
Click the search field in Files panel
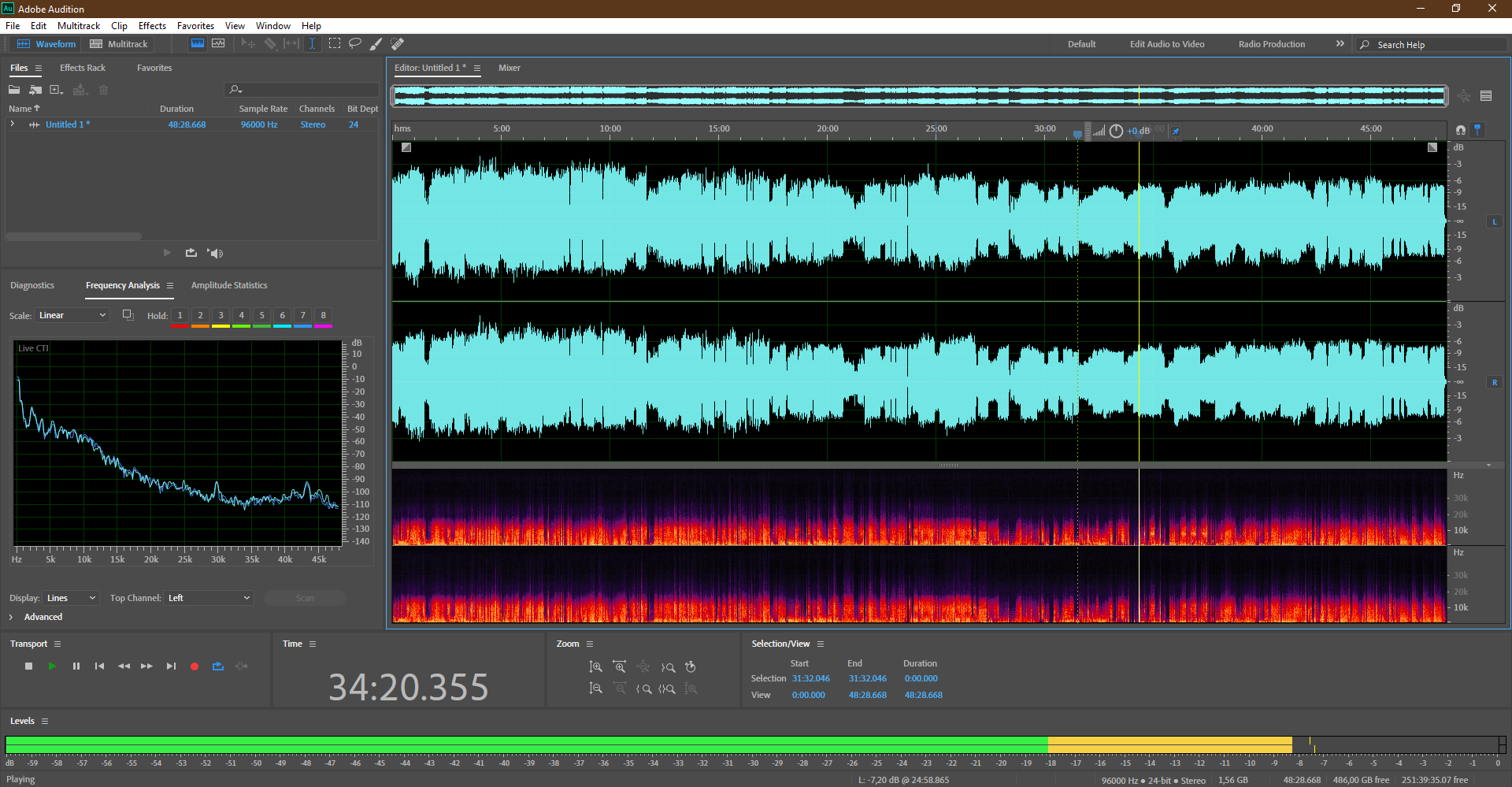point(302,90)
